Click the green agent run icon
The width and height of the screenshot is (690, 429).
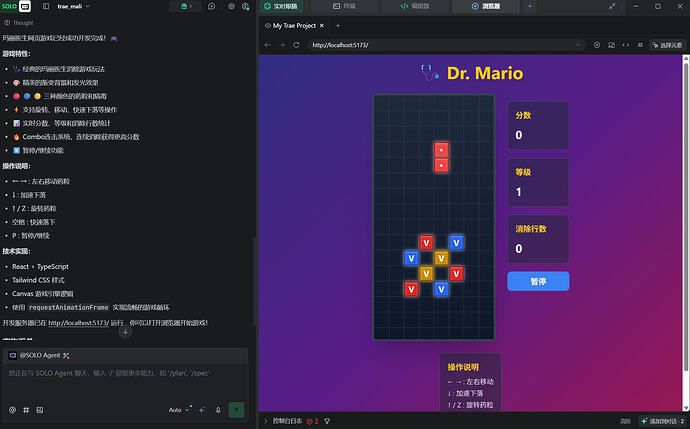point(187,6)
